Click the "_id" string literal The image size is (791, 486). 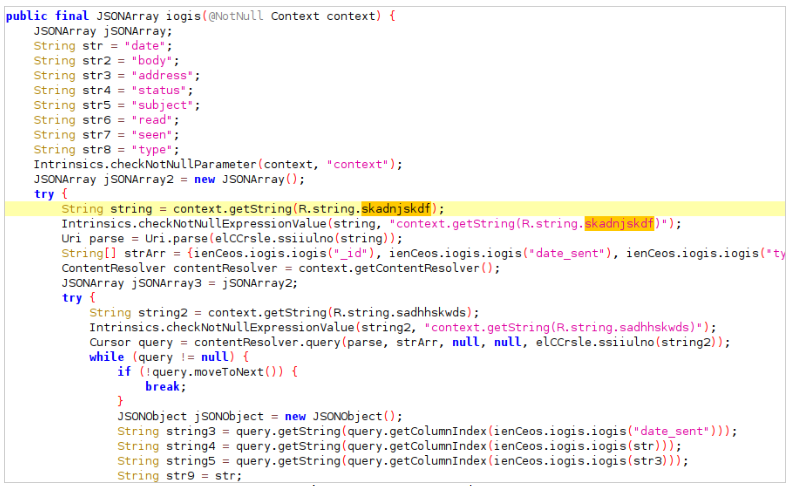pyautogui.click(x=351, y=253)
